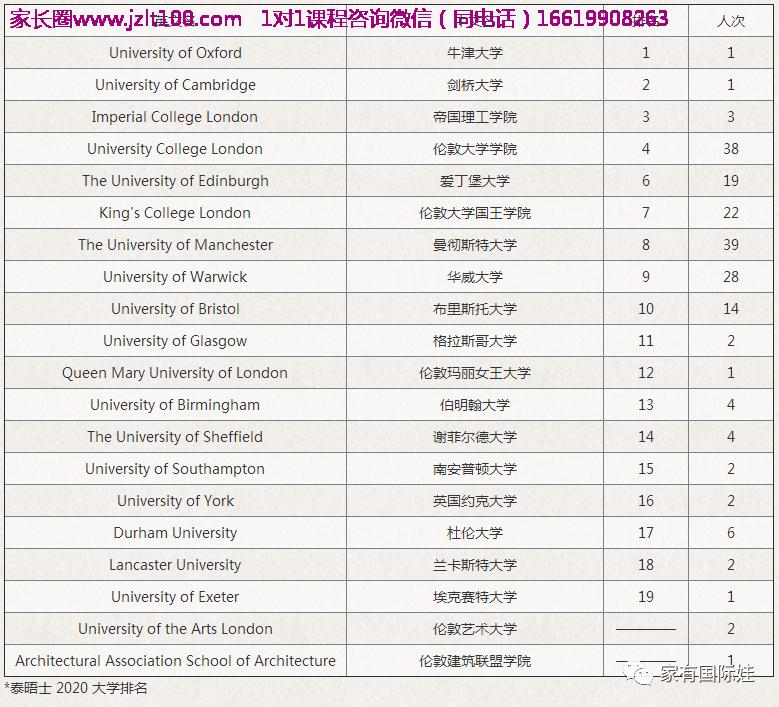Select 'The University of Manchester' text
The height and width of the screenshot is (707, 779).
(175, 245)
